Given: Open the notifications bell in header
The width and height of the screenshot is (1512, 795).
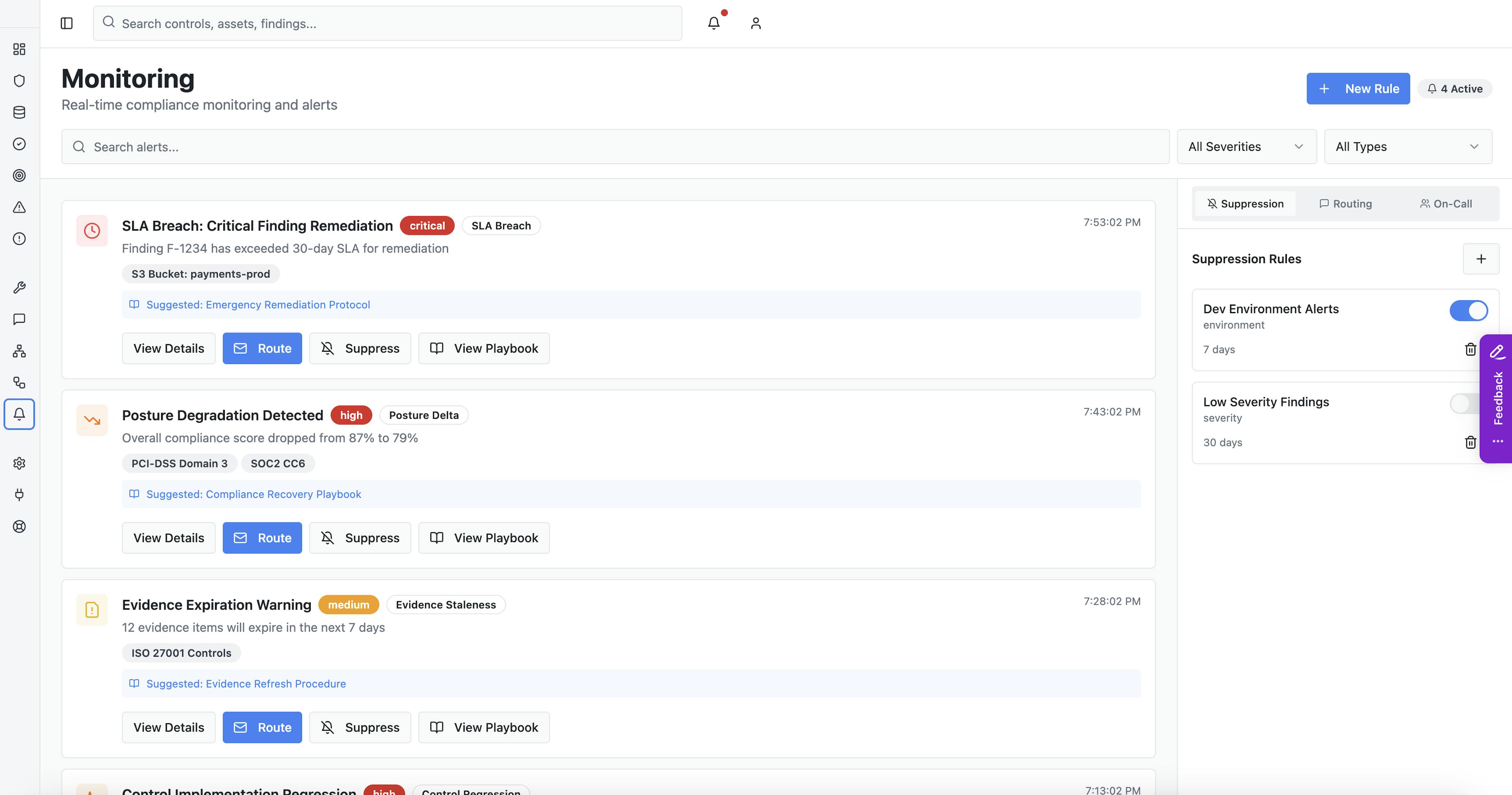Looking at the screenshot, I should 714,24.
